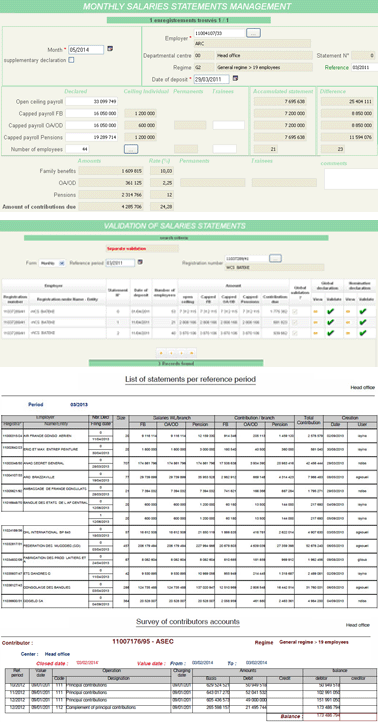Edit the Capped payroll OA/OD declared field
This screenshot has width=378, height=726.
point(91,125)
